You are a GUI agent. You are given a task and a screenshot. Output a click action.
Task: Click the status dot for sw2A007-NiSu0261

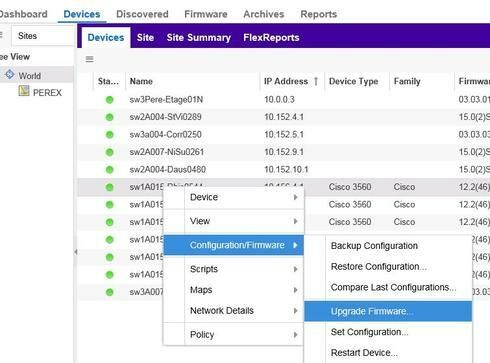coord(109,152)
